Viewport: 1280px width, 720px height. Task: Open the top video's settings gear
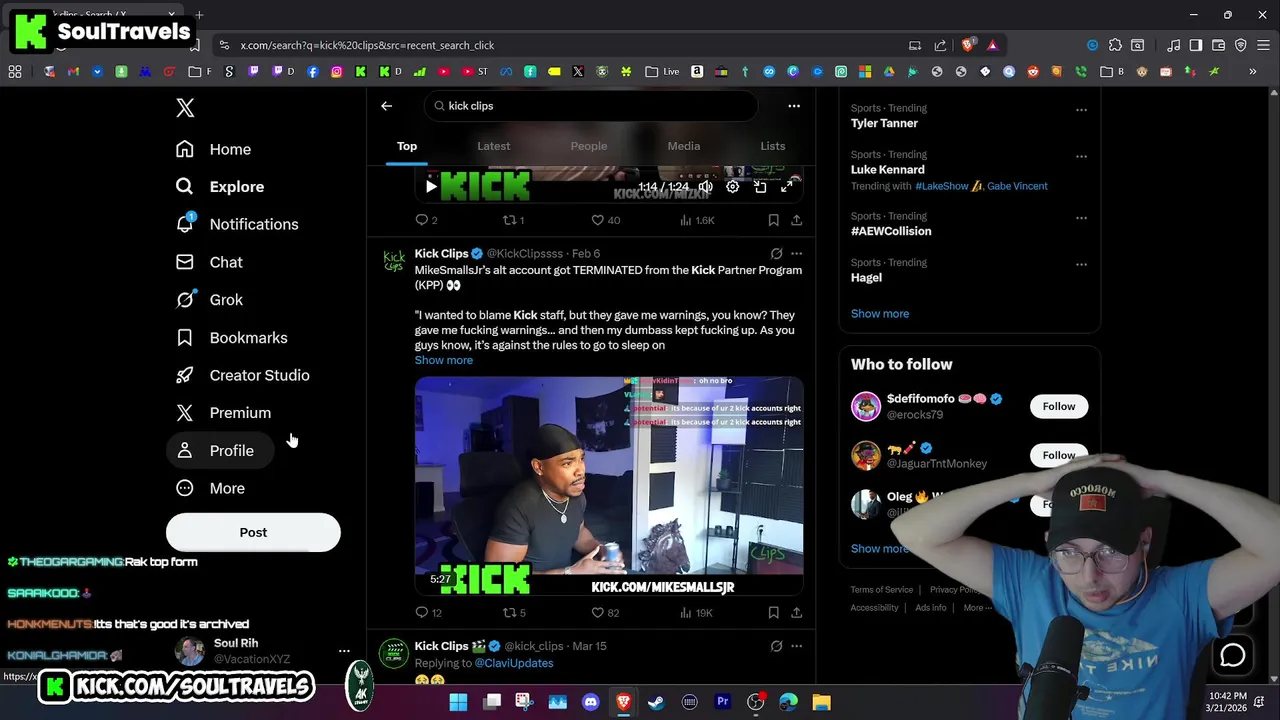pyautogui.click(x=733, y=187)
